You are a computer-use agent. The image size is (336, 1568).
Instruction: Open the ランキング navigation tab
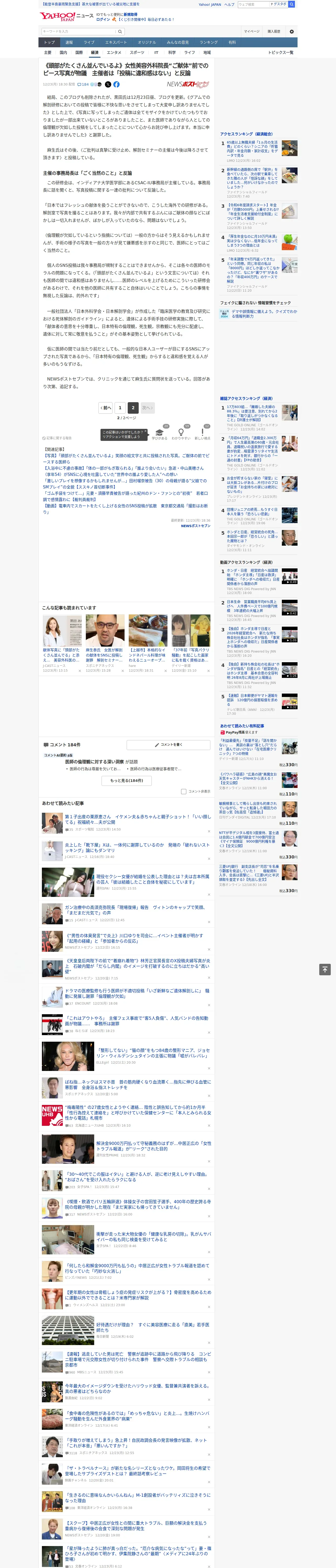click(x=209, y=43)
